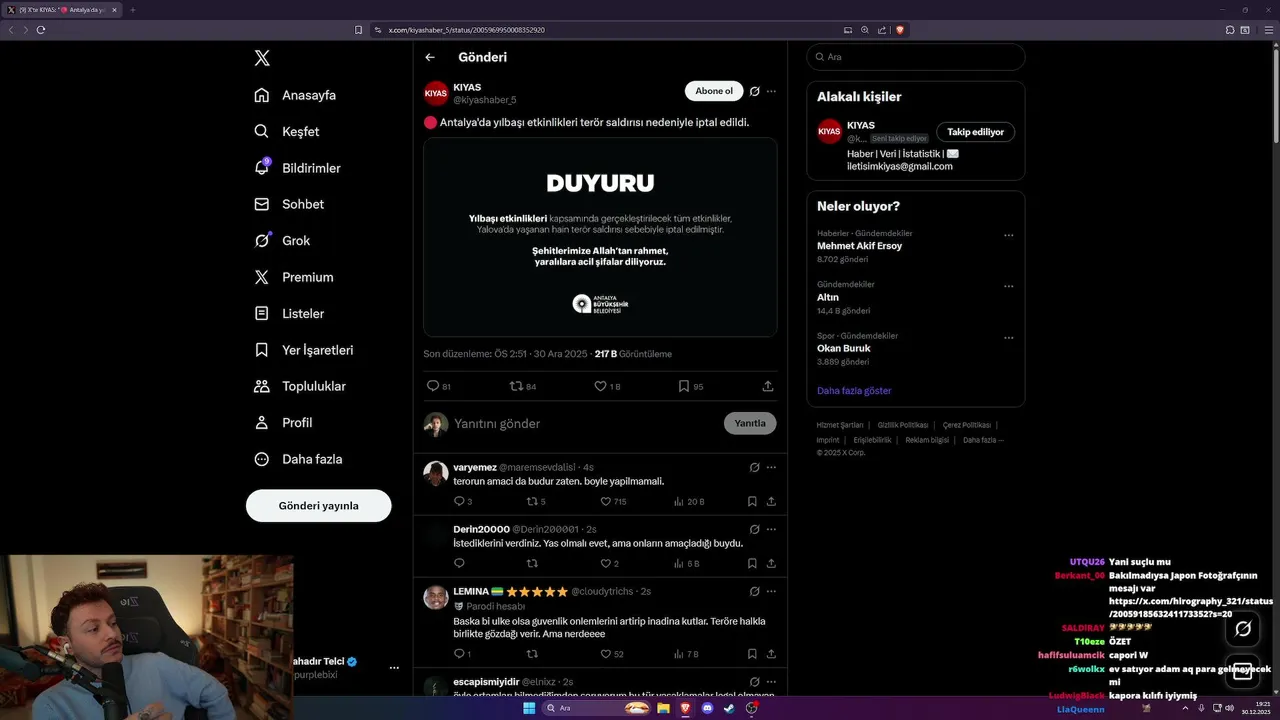Open Topluluklar communities
Screen dimensions: 1280x720
[300, 386]
